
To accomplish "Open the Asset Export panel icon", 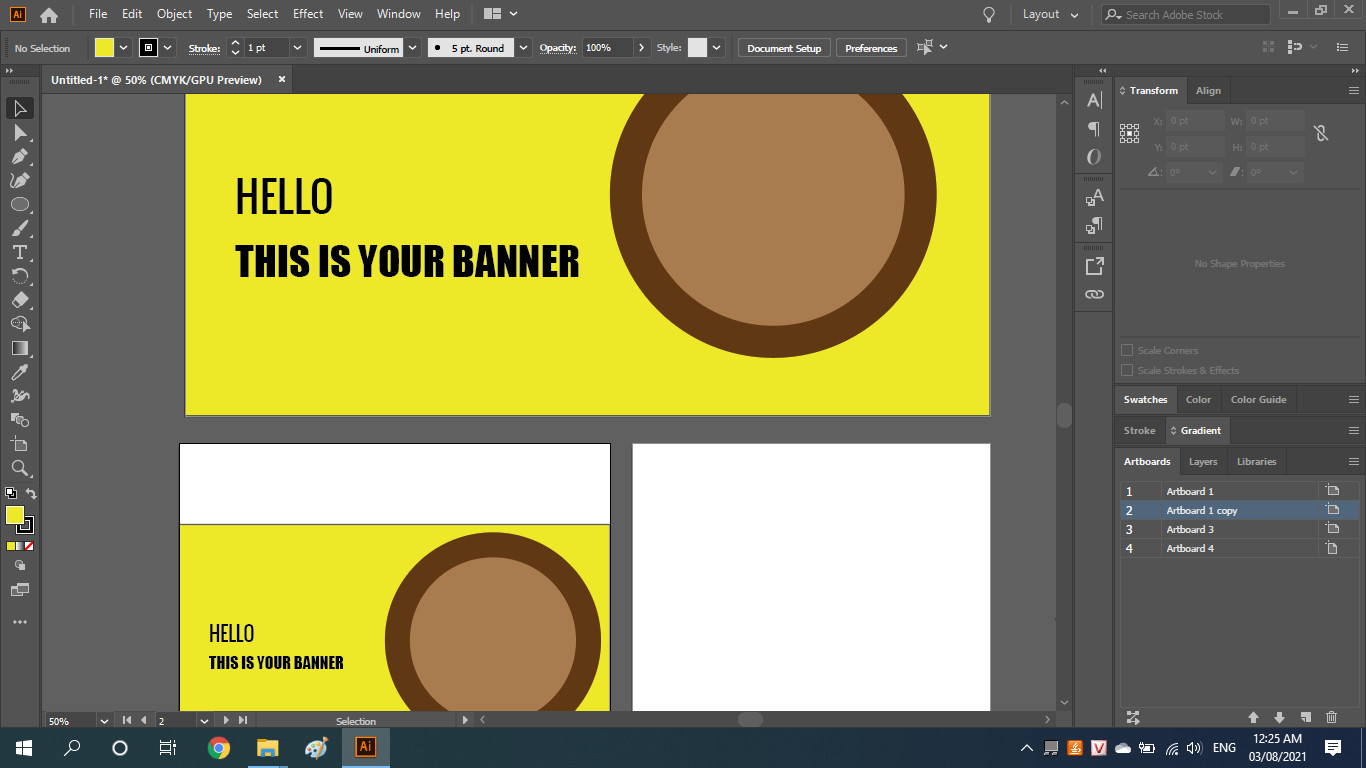I will coord(1094,266).
